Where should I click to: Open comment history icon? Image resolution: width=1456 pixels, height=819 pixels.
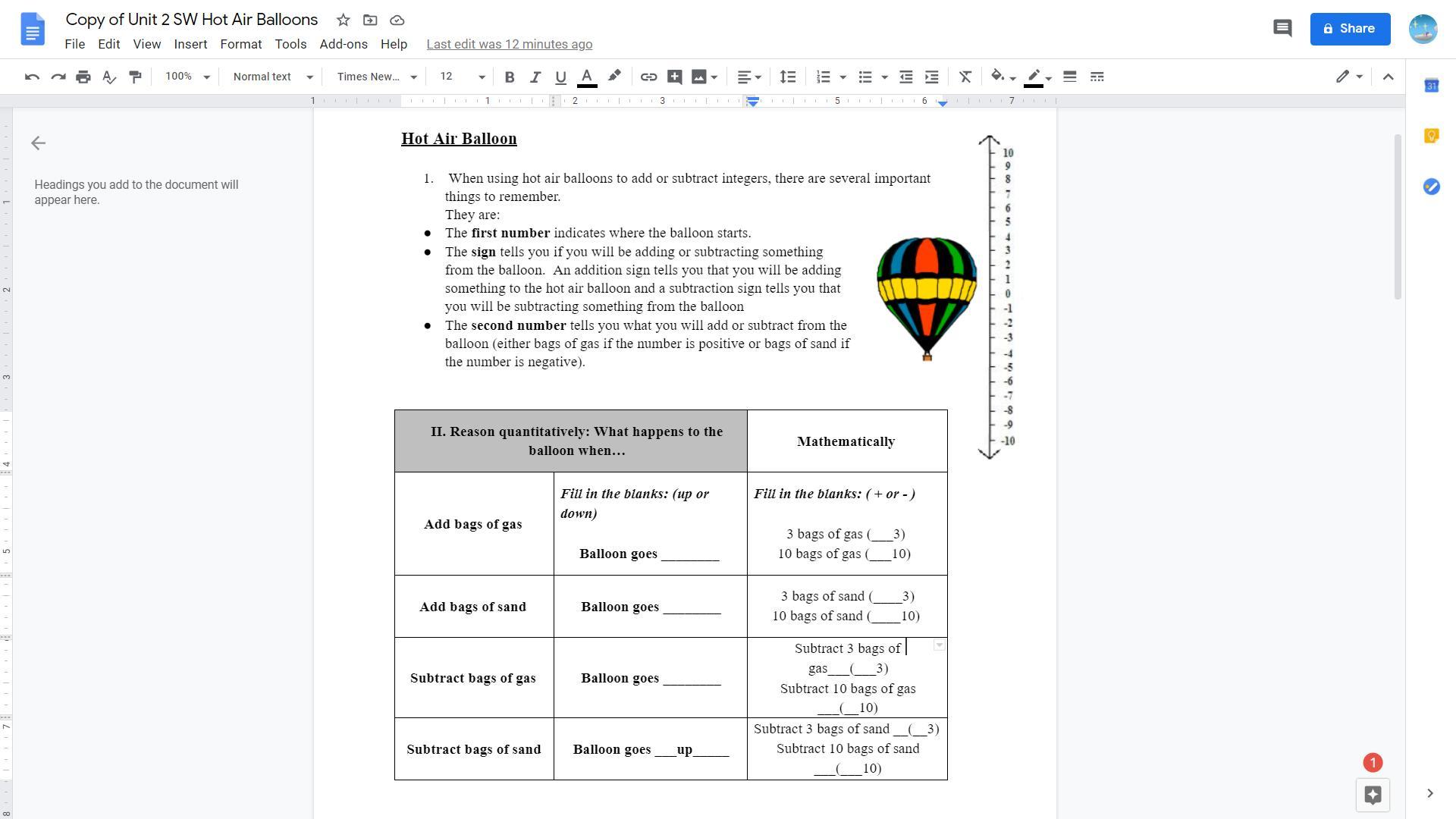pos(1282,29)
